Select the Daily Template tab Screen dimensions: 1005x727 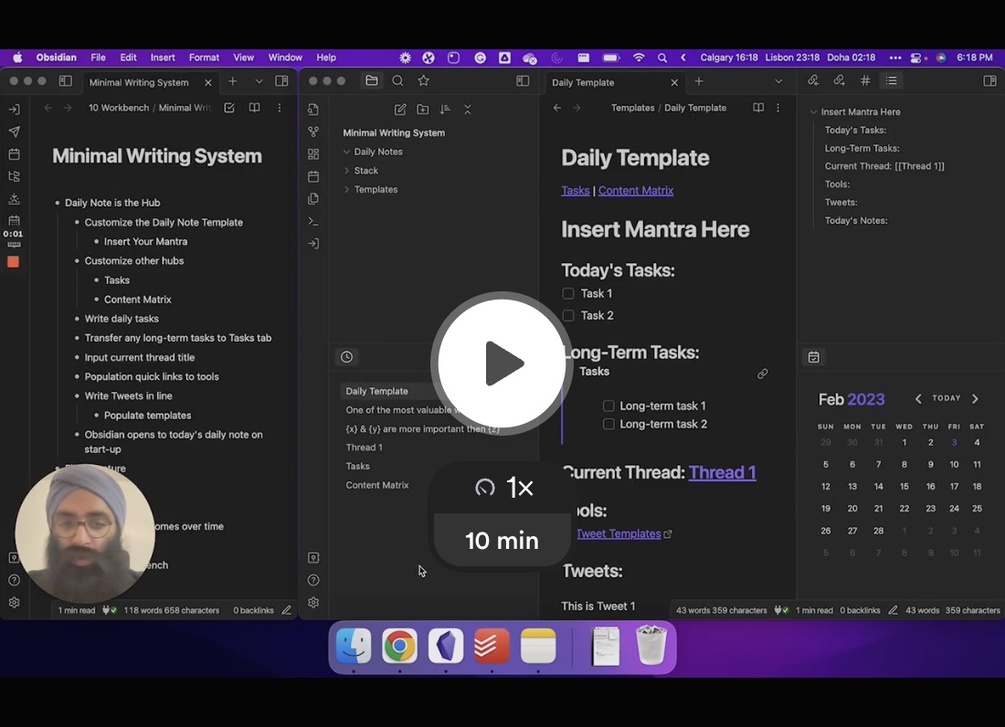(583, 83)
